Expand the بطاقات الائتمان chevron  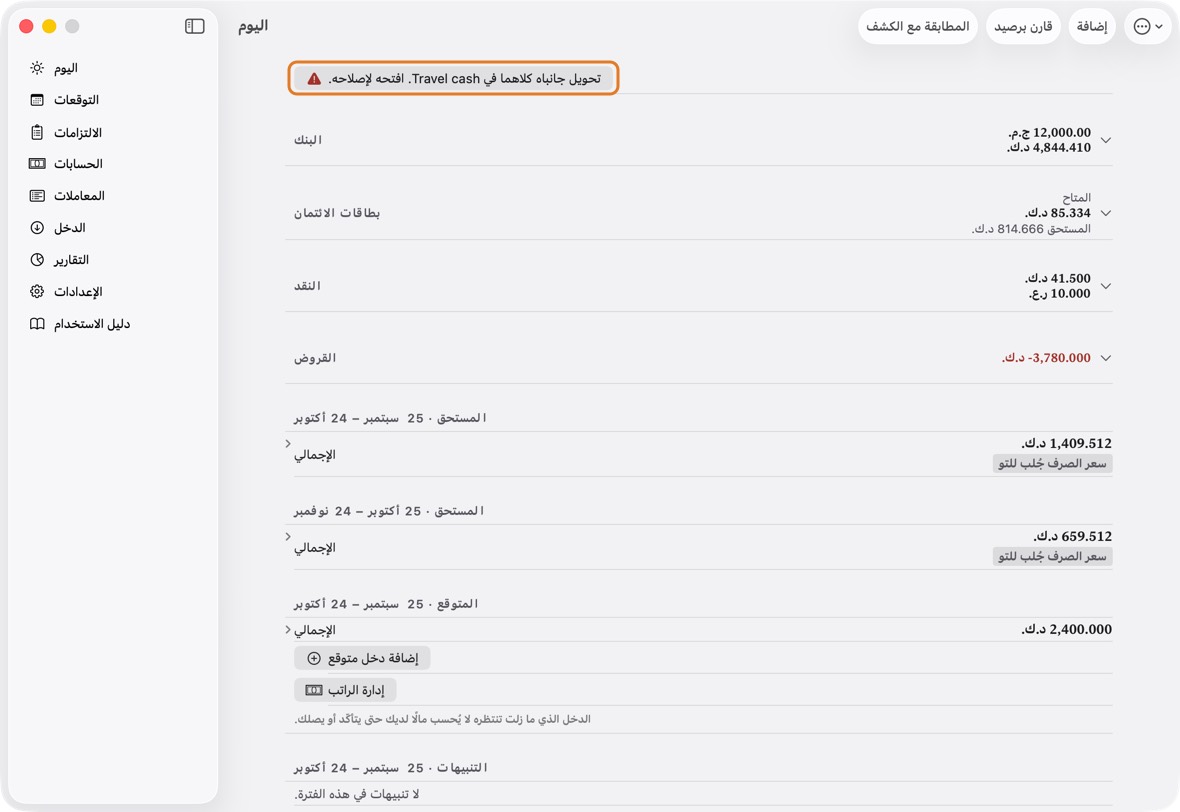[1105, 213]
